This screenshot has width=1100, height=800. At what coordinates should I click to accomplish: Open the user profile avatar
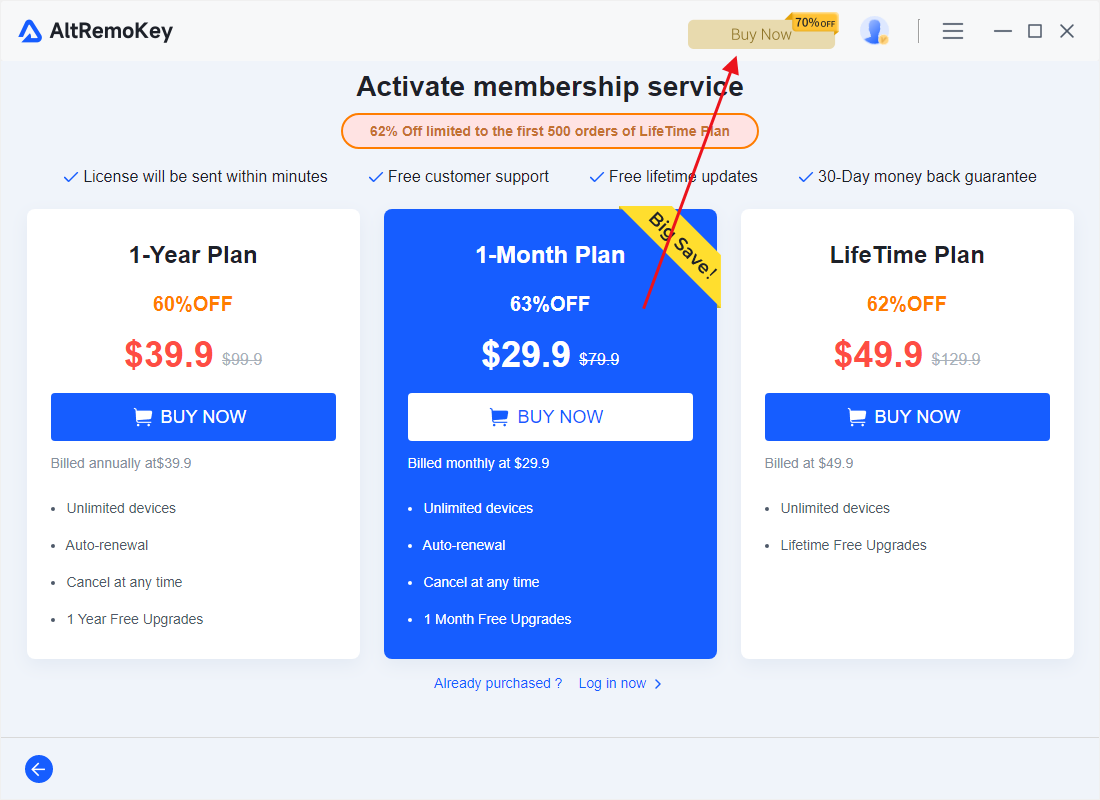click(x=874, y=31)
